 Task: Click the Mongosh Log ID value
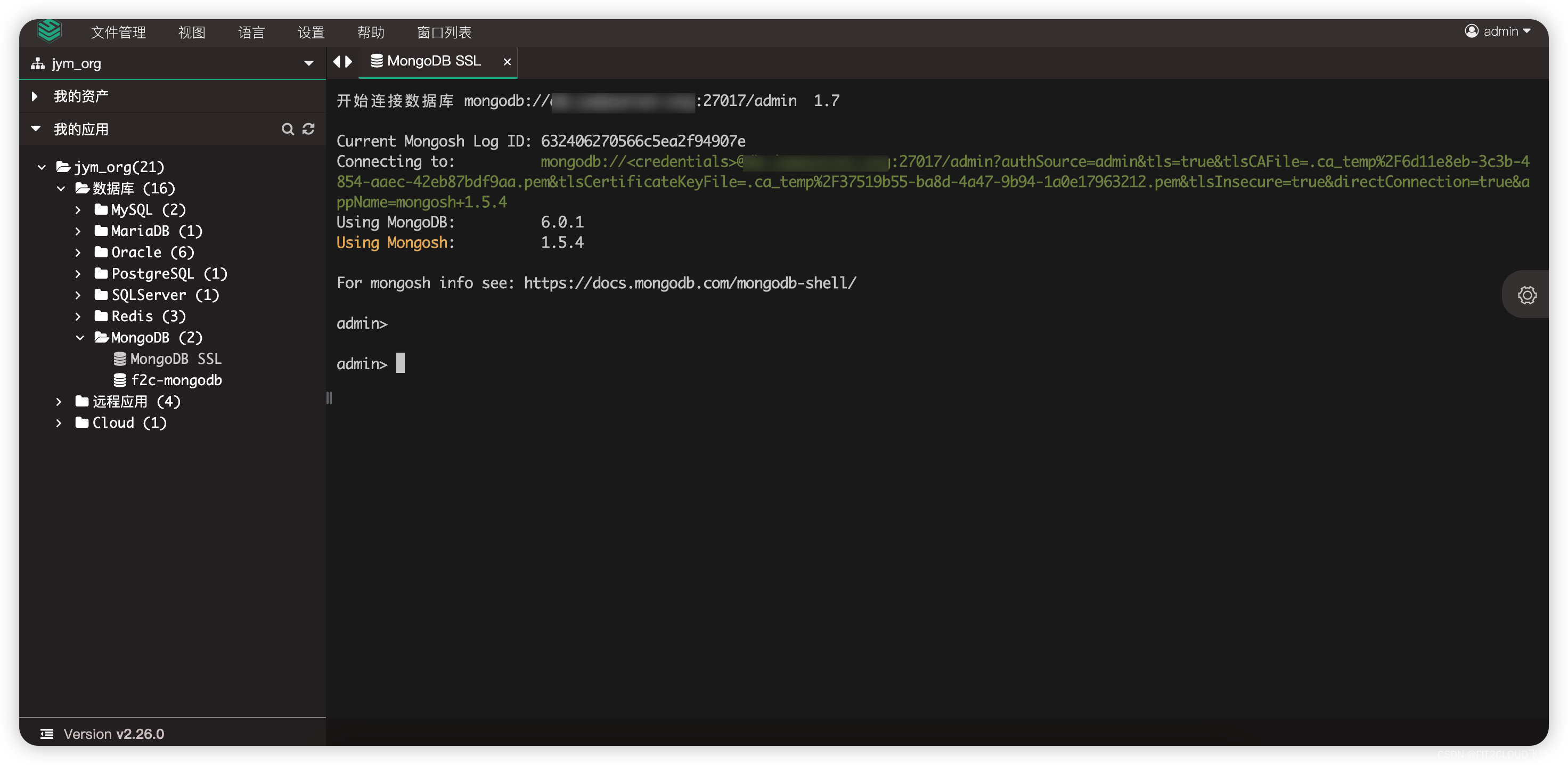coord(643,141)
